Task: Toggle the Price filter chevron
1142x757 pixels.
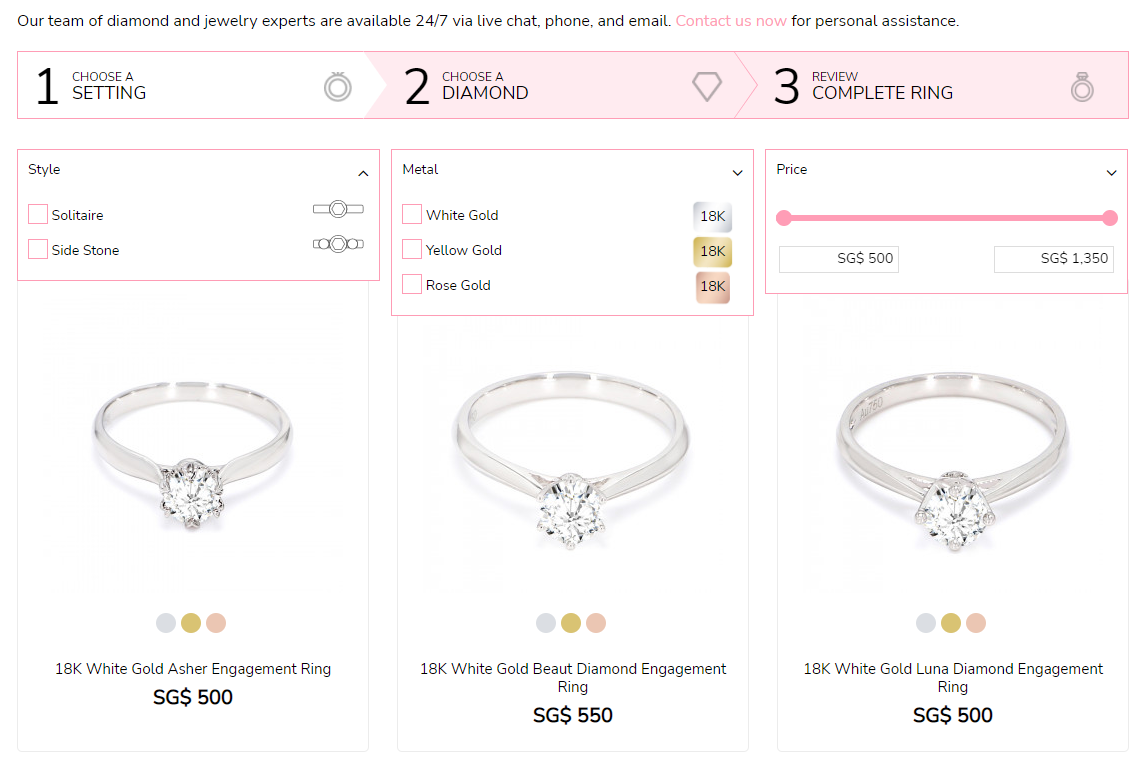Action: click(1111, 173)
